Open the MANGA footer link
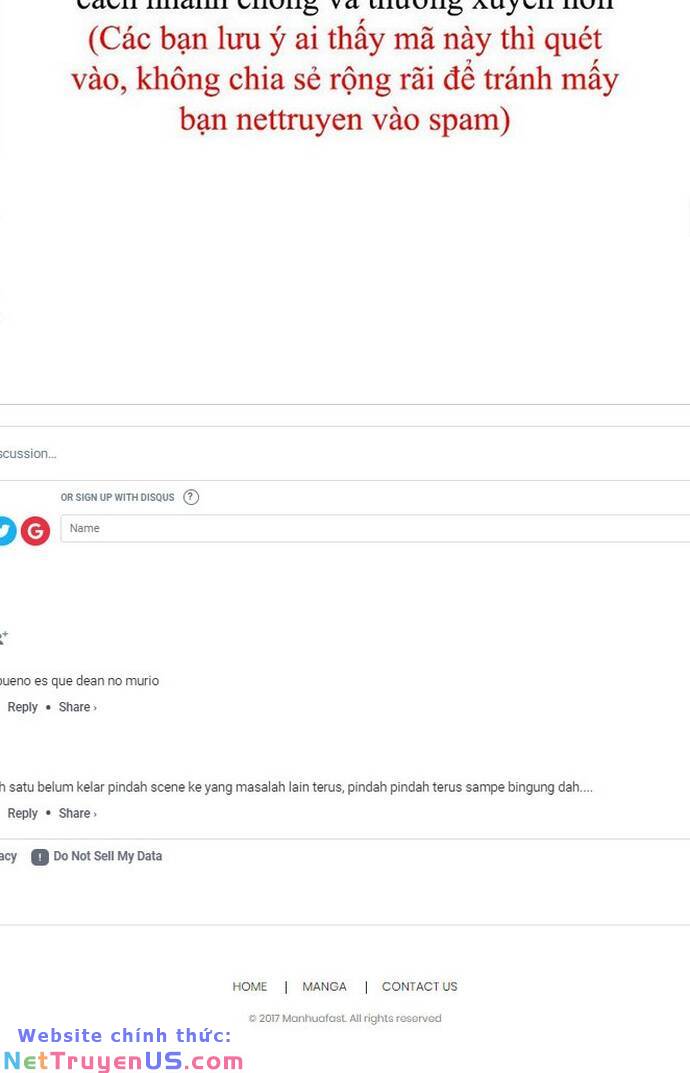The image size is (690, 1073). click(x=324, y=986)
